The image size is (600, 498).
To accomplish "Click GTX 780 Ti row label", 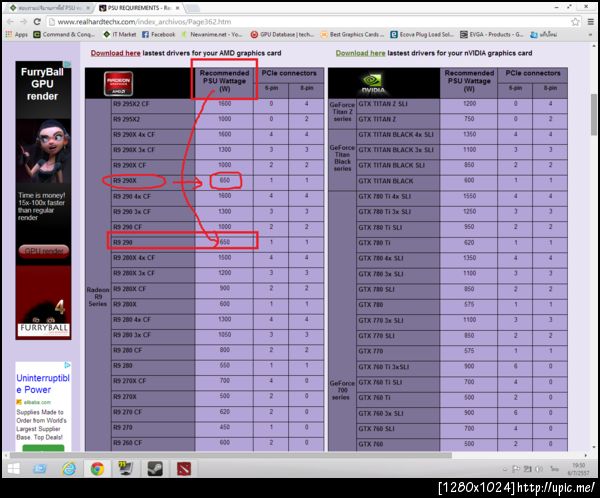I will pos(375,243).
